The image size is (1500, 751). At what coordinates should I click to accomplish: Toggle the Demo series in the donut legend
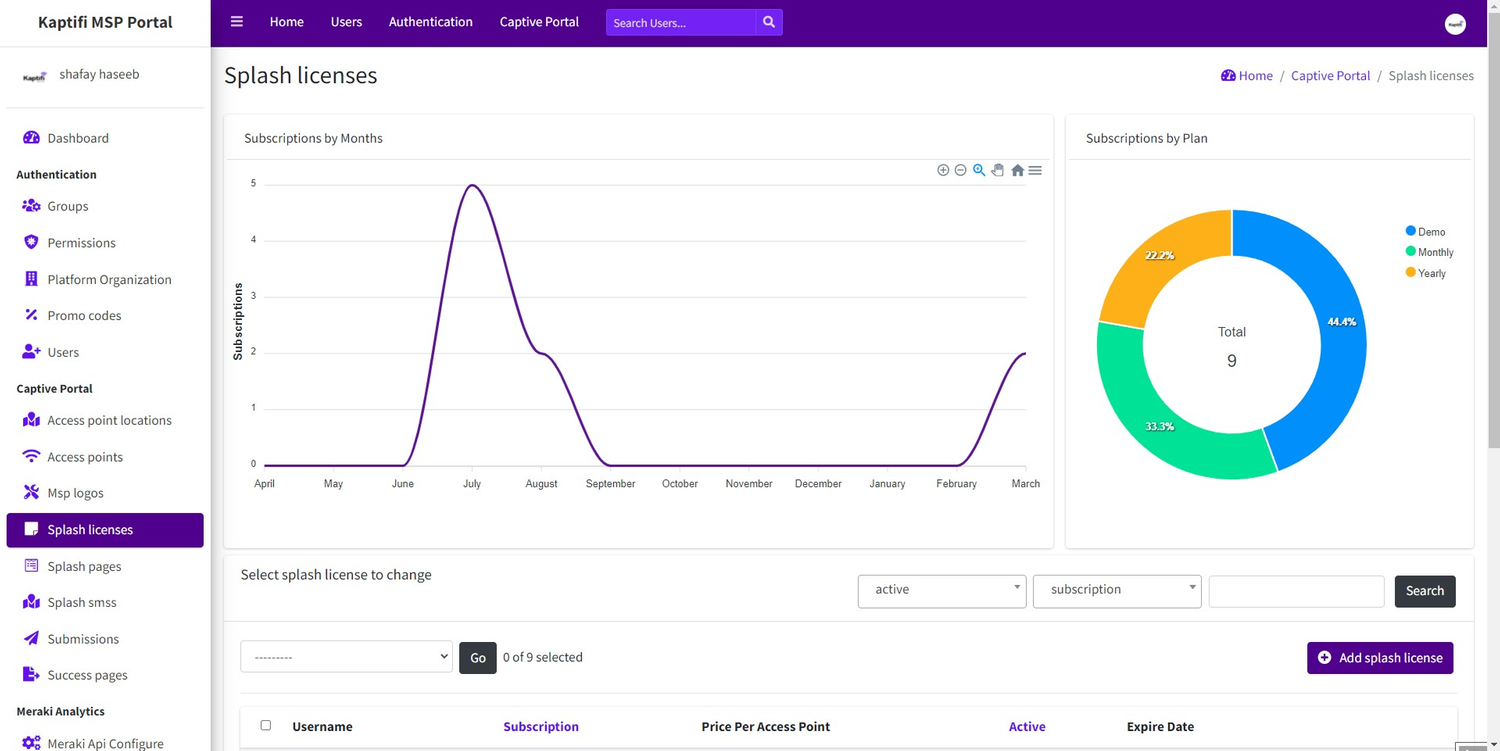pyautogui.click(x=1427, y=231)
